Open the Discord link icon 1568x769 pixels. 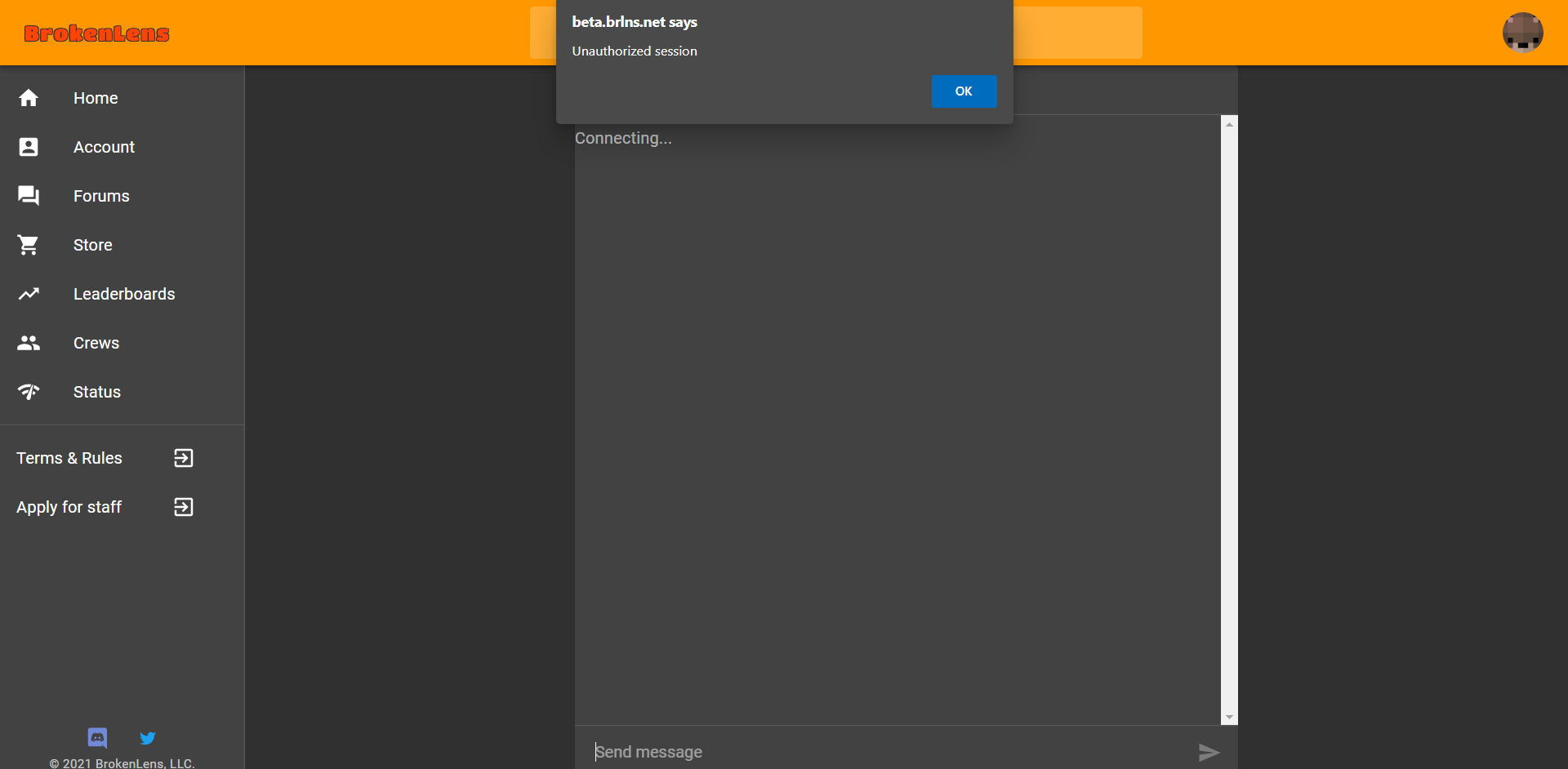coord(97,738)
